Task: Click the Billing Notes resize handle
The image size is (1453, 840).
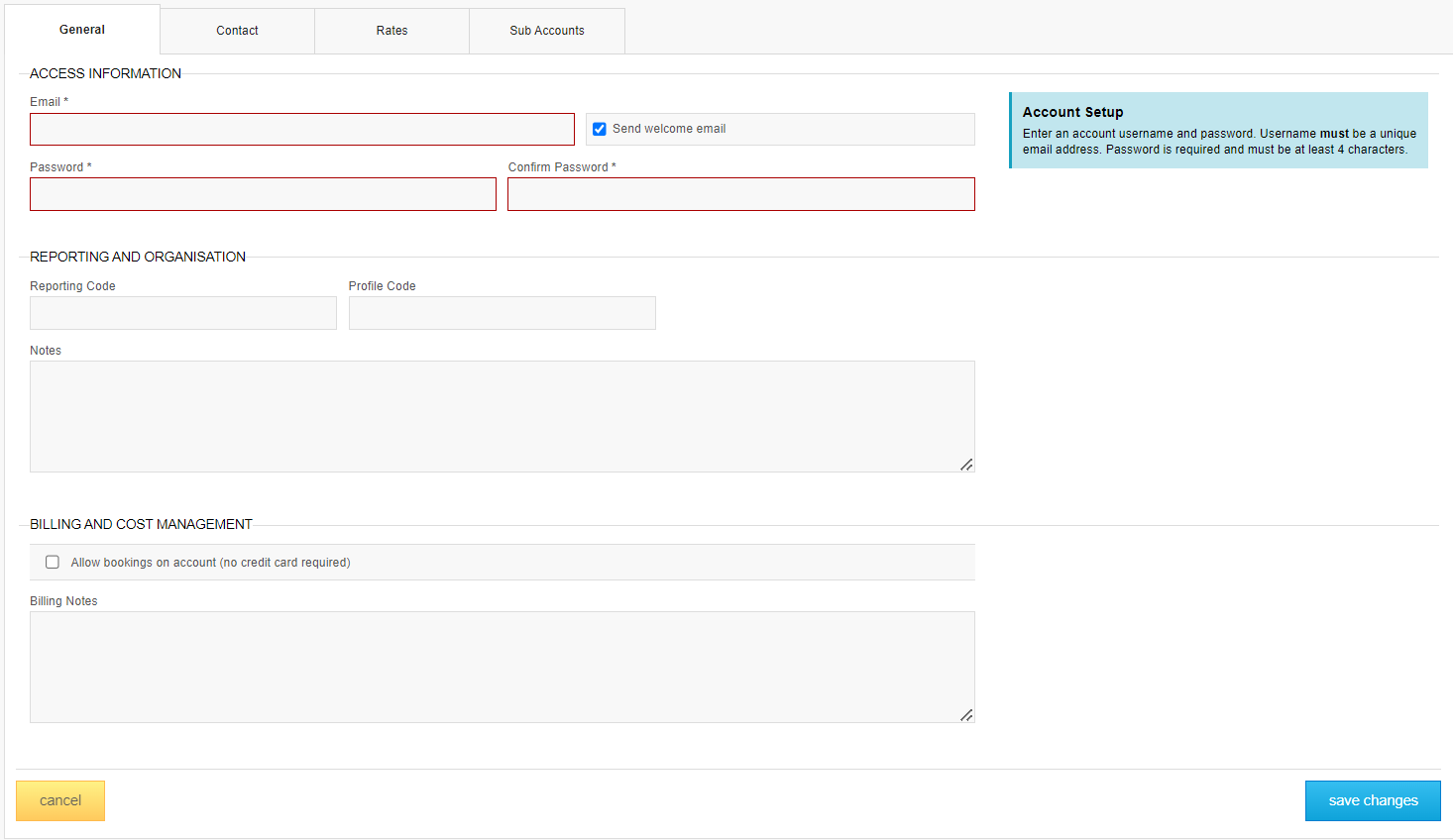Action: pyautogui.click(x=966, y=715)
